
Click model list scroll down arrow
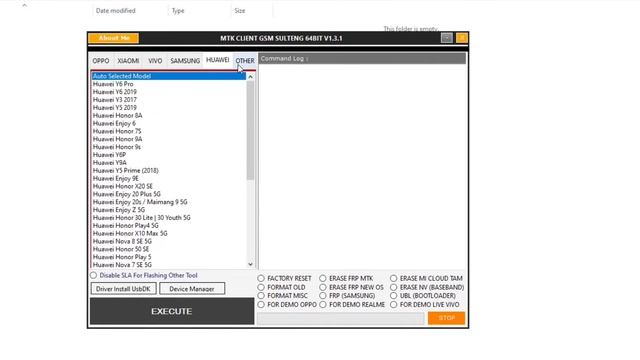(x=250, y=264)
